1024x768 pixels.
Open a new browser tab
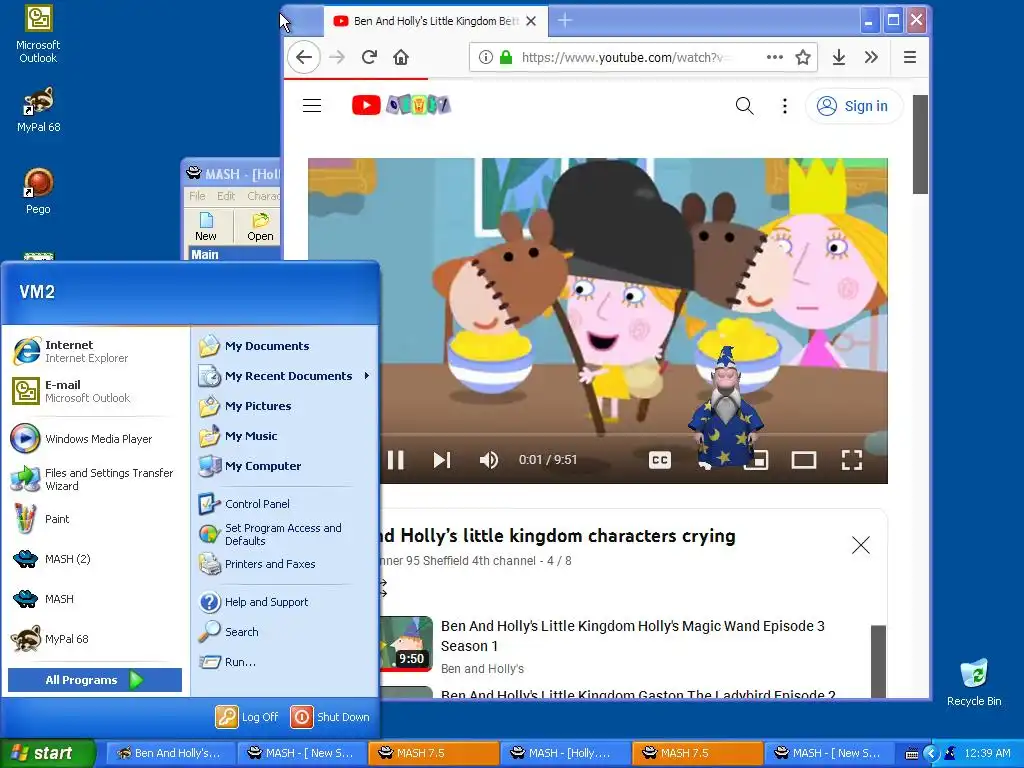(x=565, y=21)
